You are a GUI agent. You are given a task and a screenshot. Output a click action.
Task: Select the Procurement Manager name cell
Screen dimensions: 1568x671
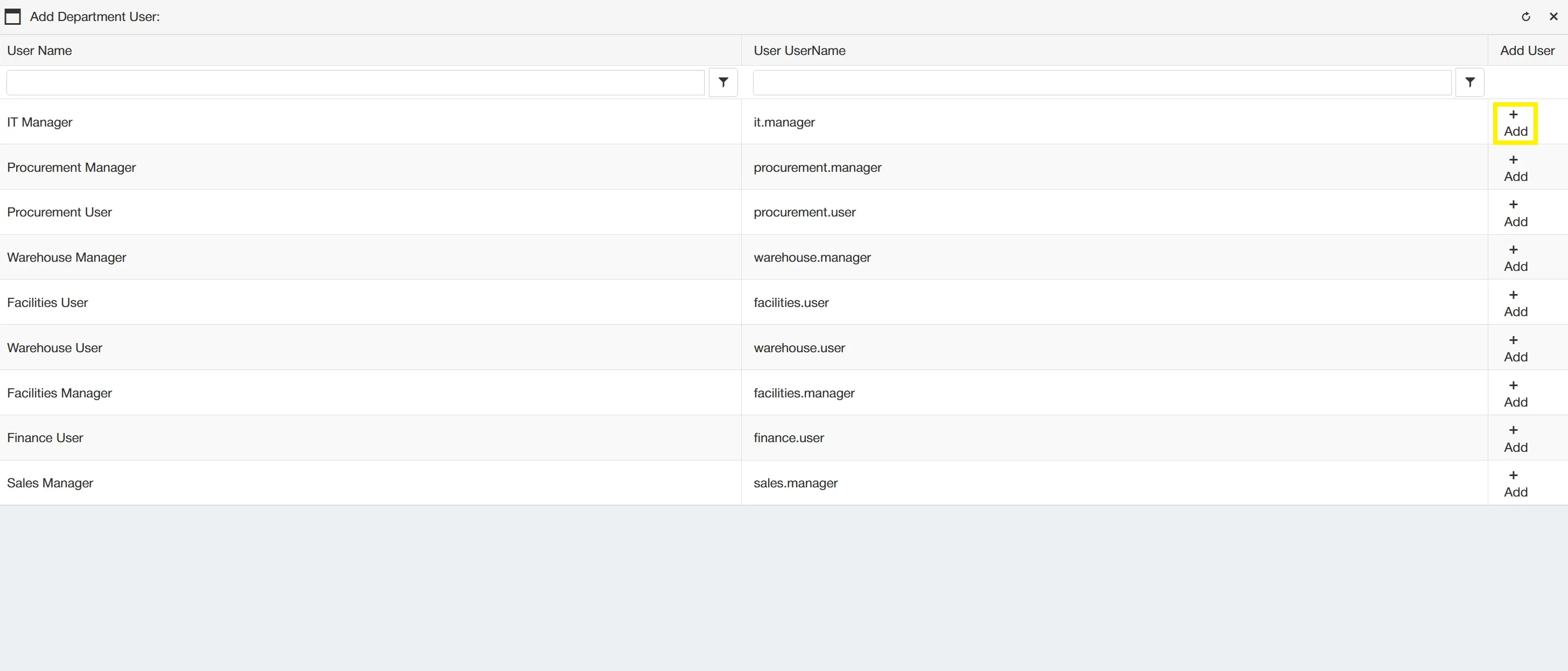[370, 167]
